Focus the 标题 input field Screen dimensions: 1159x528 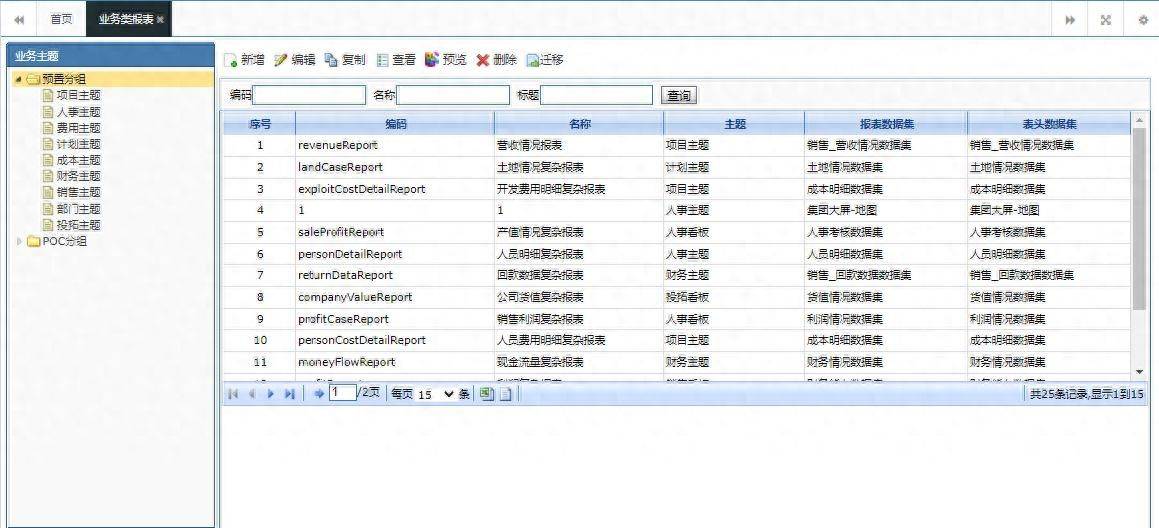click(597, 95)
